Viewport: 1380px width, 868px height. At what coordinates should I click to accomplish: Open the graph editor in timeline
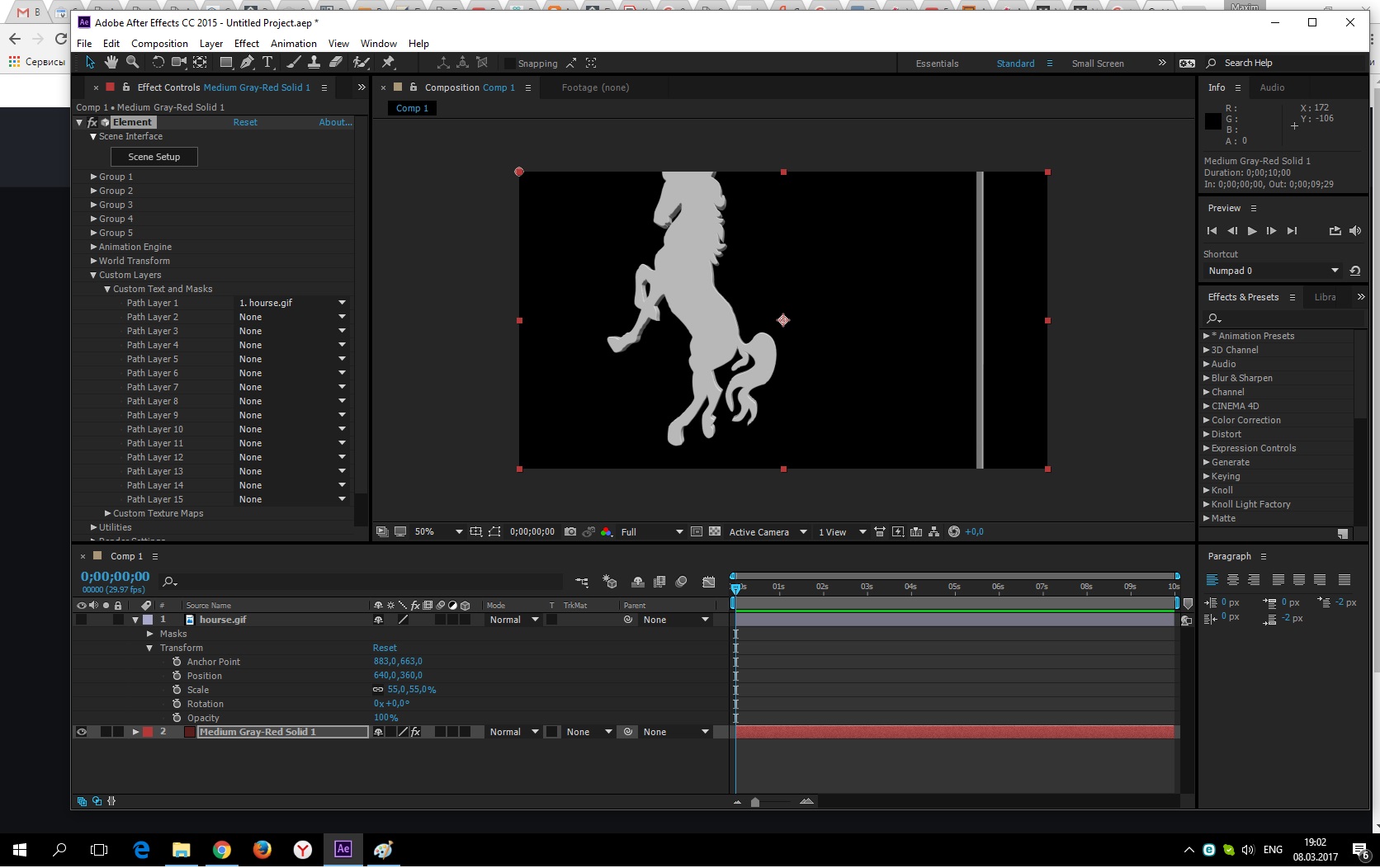(x=709, y=583)
